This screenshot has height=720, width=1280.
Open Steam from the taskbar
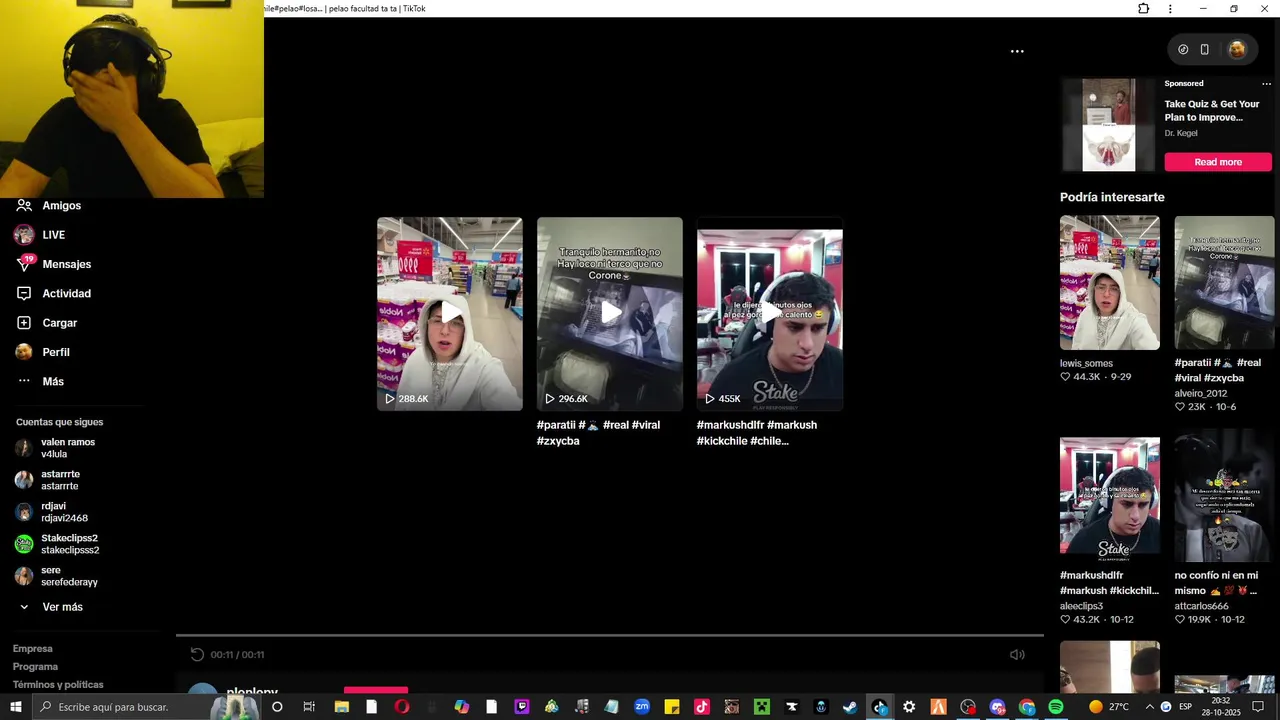click(x=849, y=707)
